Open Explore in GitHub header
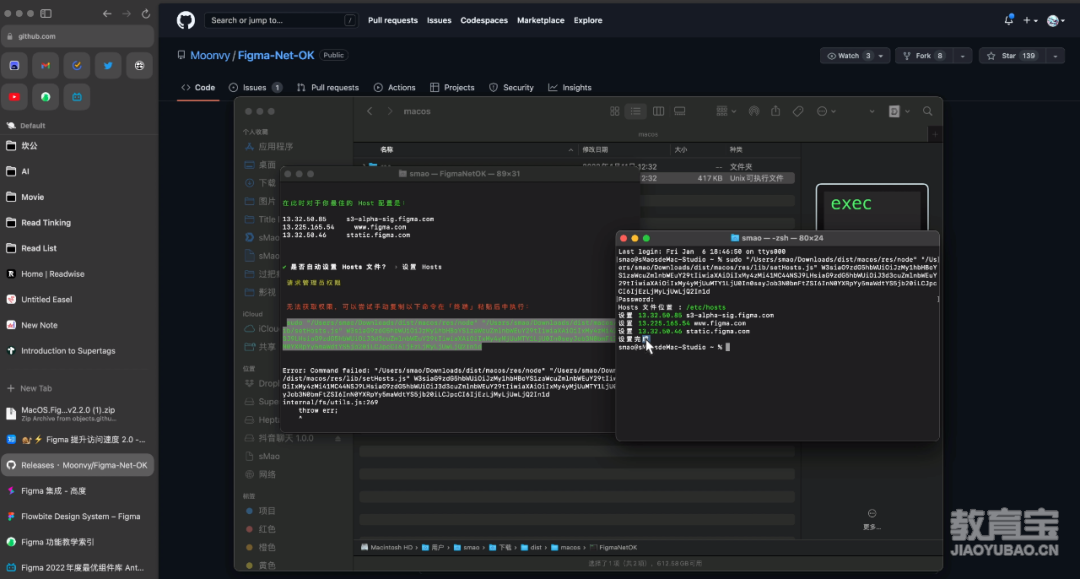 (x=588, y=21)
